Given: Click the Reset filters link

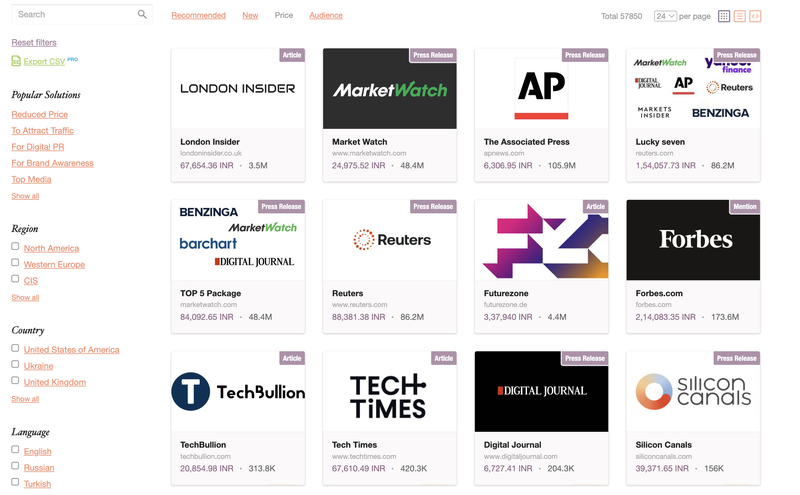Looking at the screenshot, I should coord(34,43).
